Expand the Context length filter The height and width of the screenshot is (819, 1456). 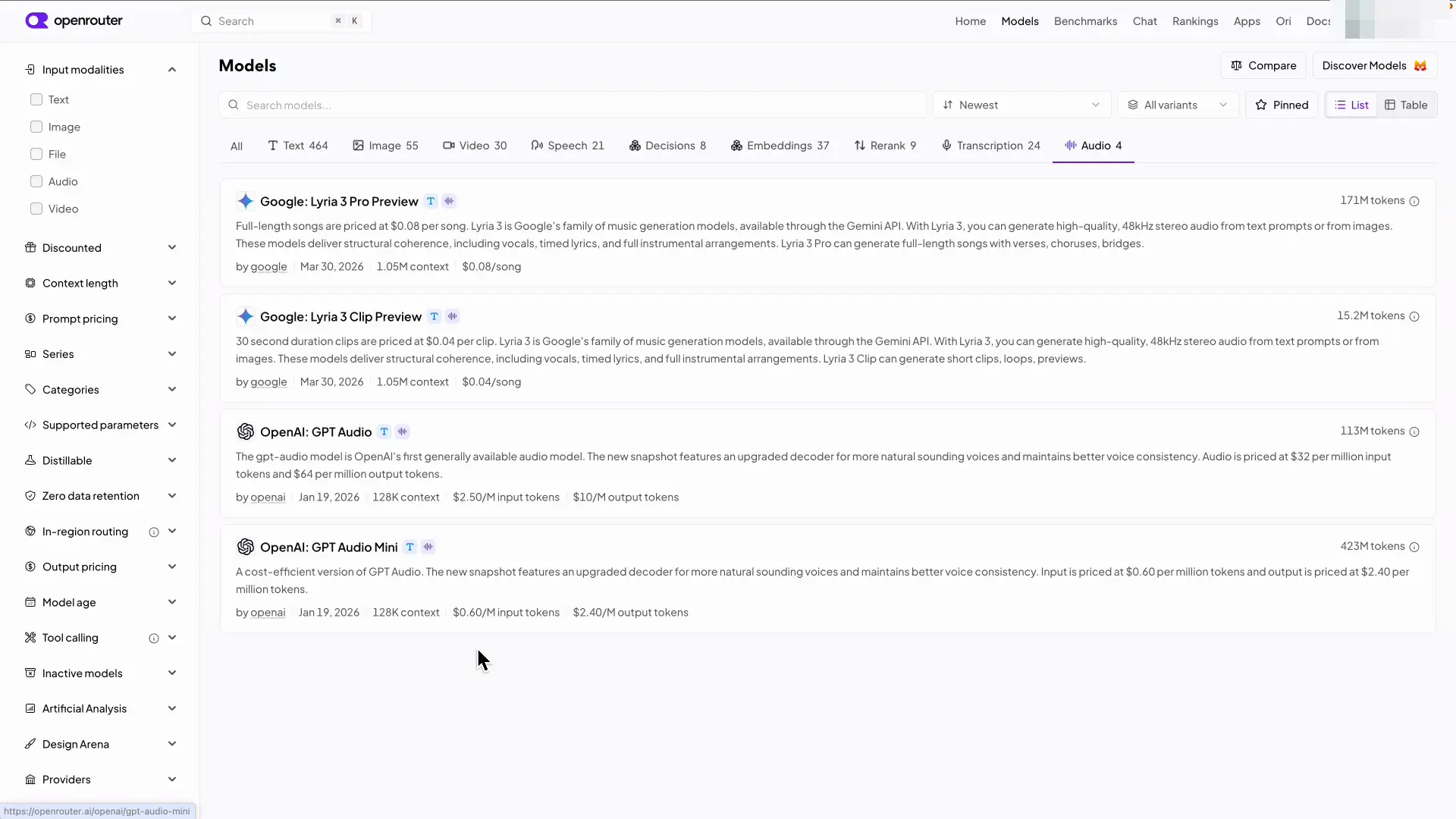tap(100, 283)
